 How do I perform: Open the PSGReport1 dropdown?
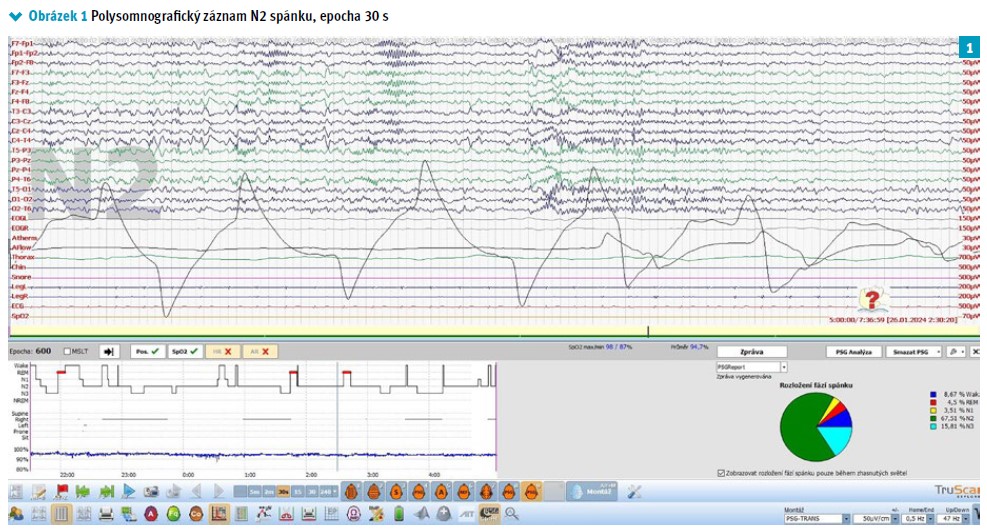(783, 367)
